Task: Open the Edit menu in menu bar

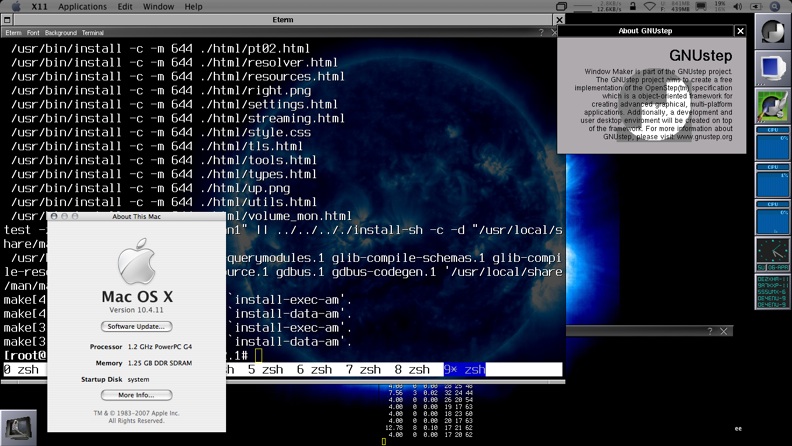Action: coord(125,7)
